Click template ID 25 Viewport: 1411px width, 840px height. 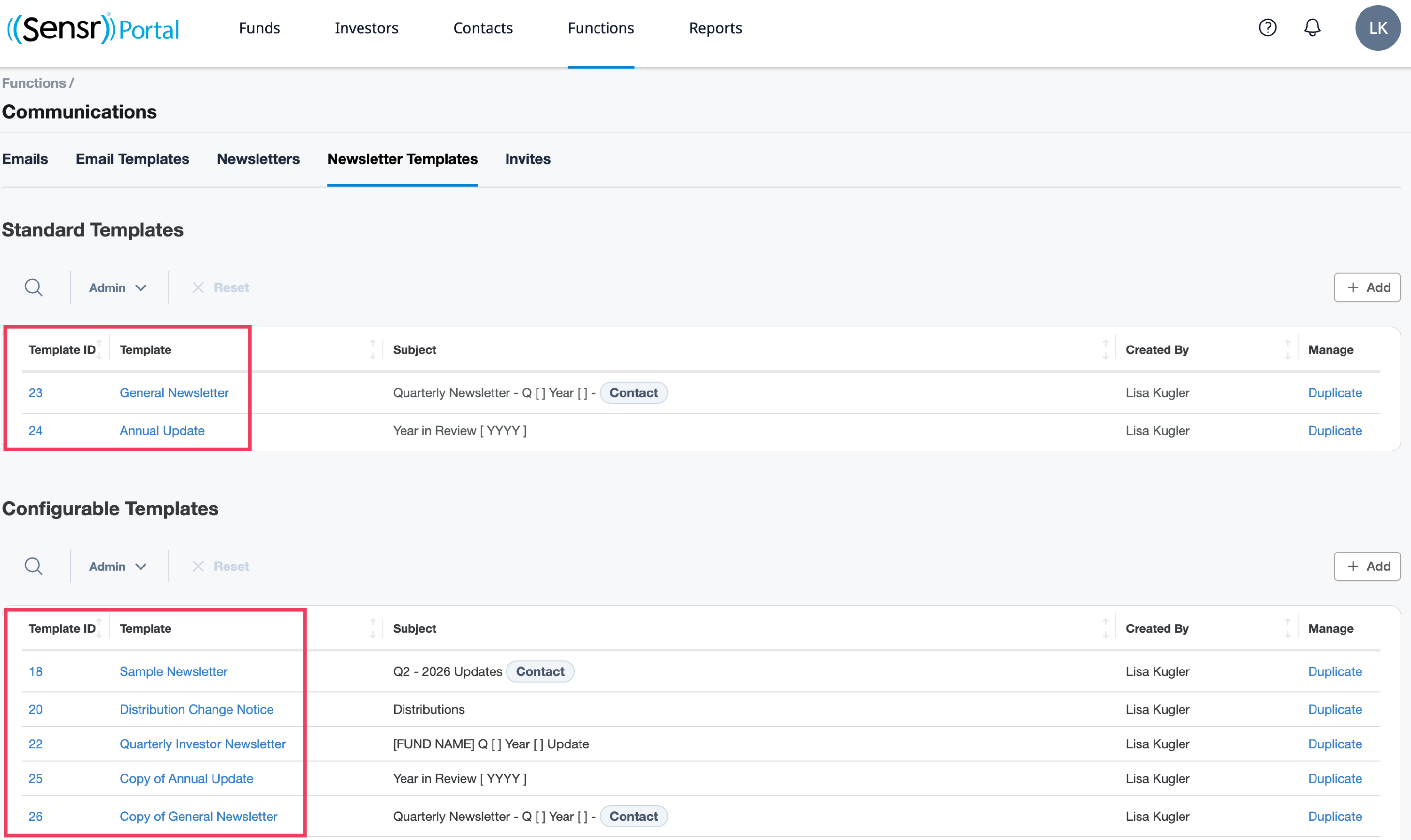(36, 778)
